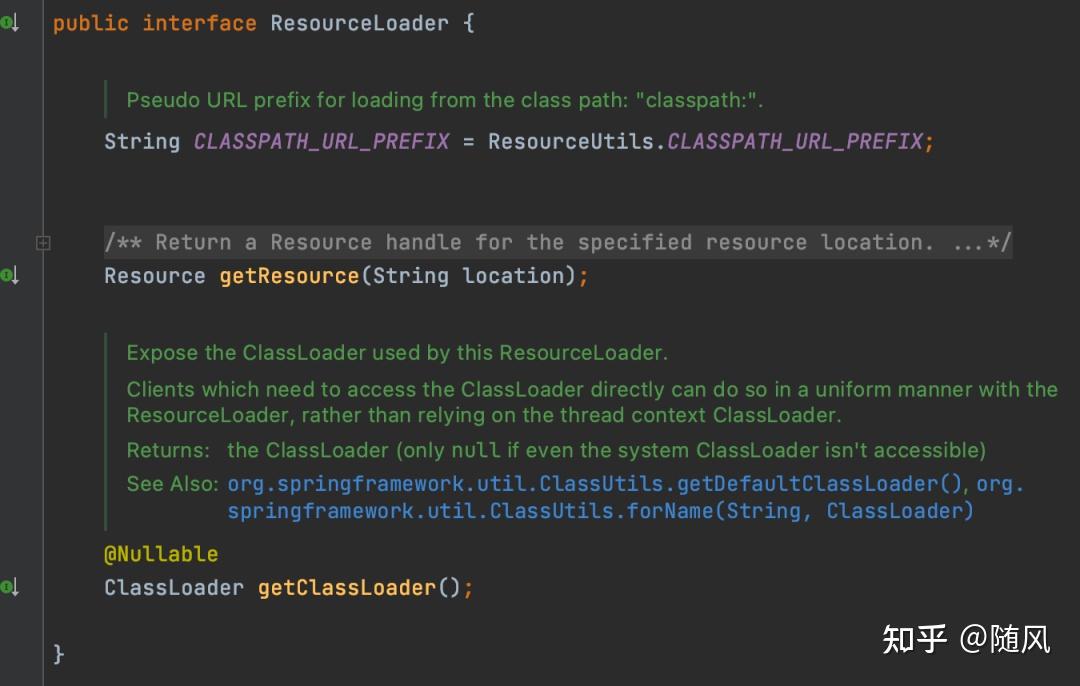Click the getResource method name
The image size is (1080, 686).
click(288, 276)
